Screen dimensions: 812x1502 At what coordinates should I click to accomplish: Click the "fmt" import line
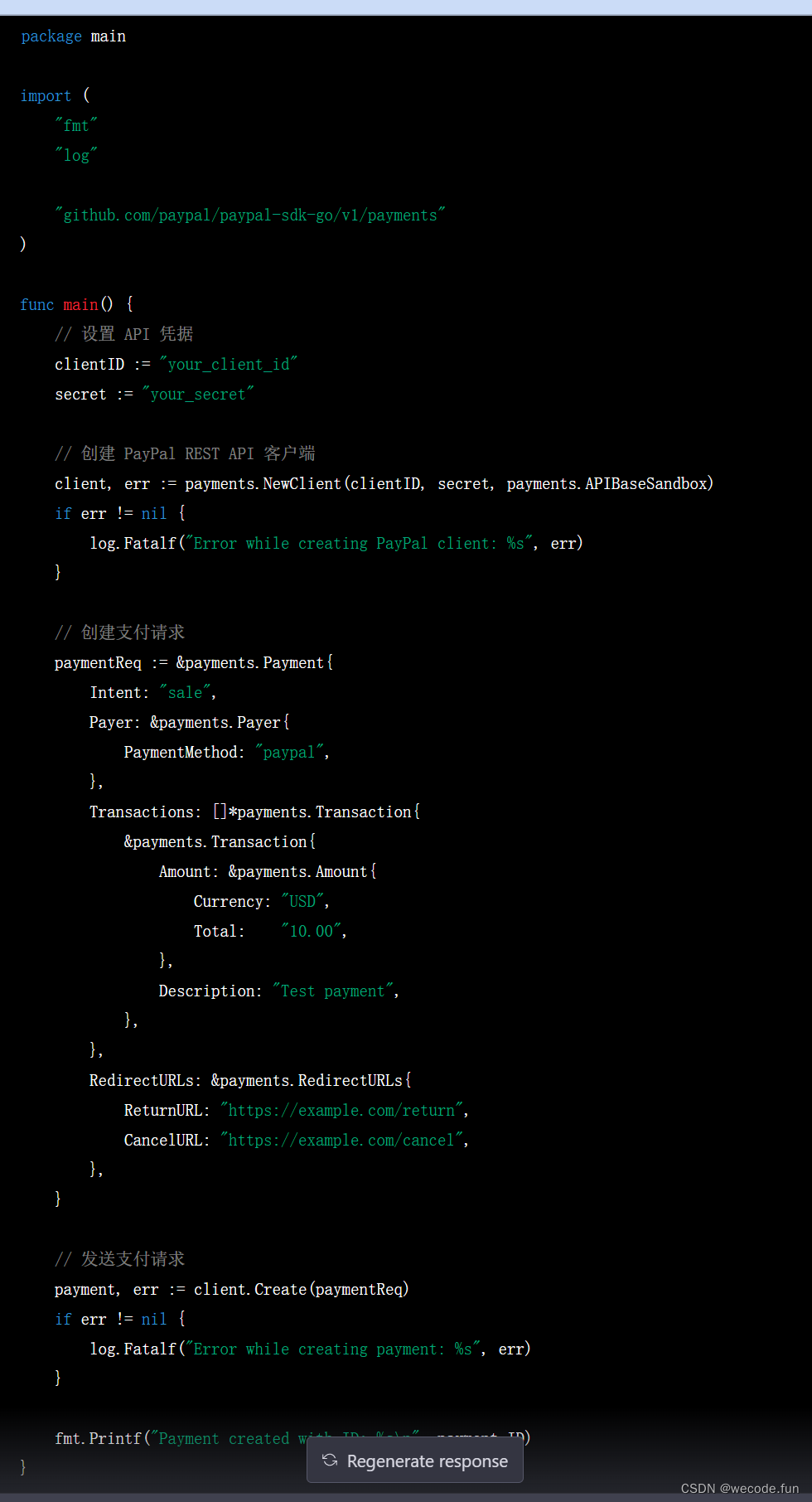tap(75, 126)
